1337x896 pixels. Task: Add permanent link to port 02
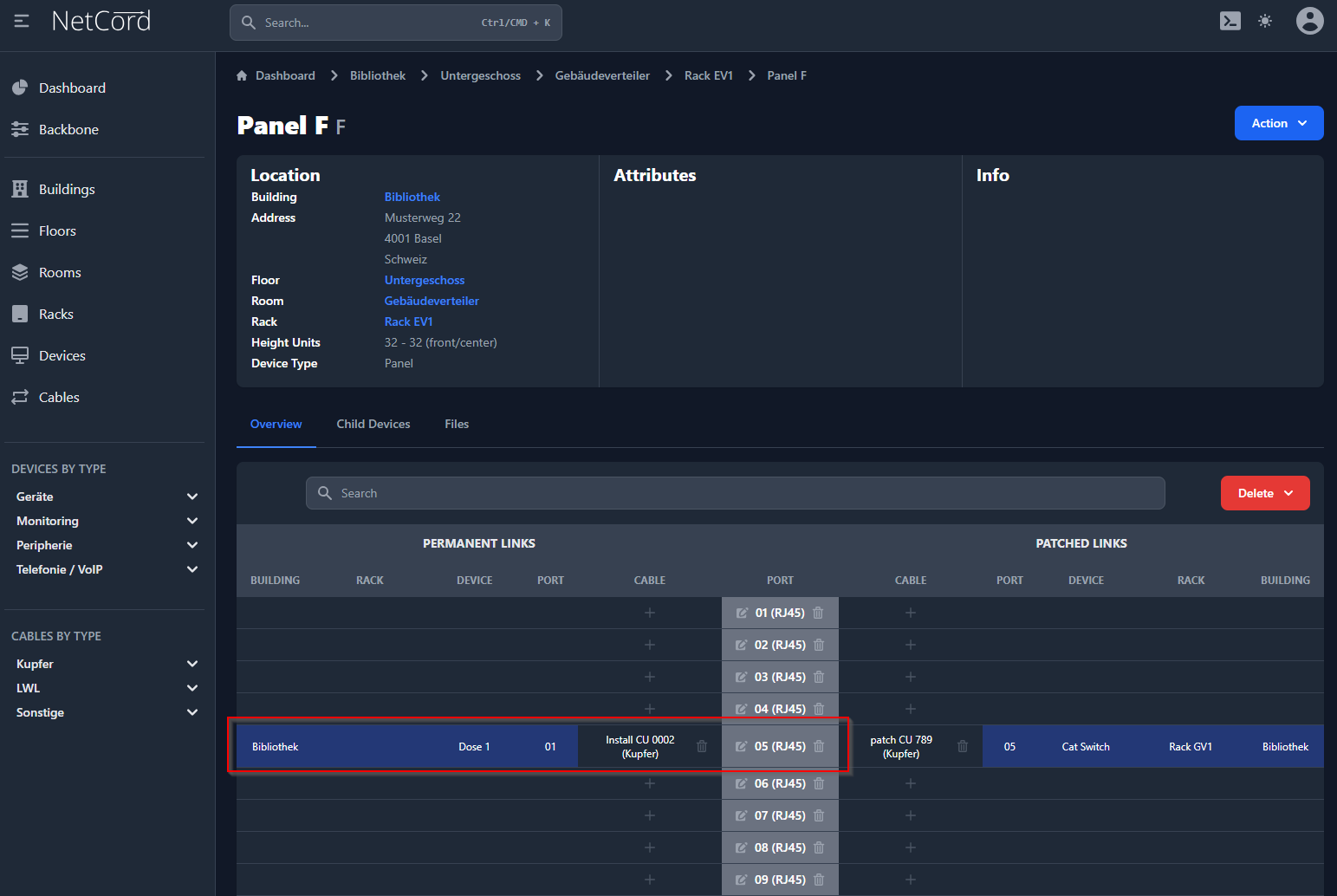point(650,645)
